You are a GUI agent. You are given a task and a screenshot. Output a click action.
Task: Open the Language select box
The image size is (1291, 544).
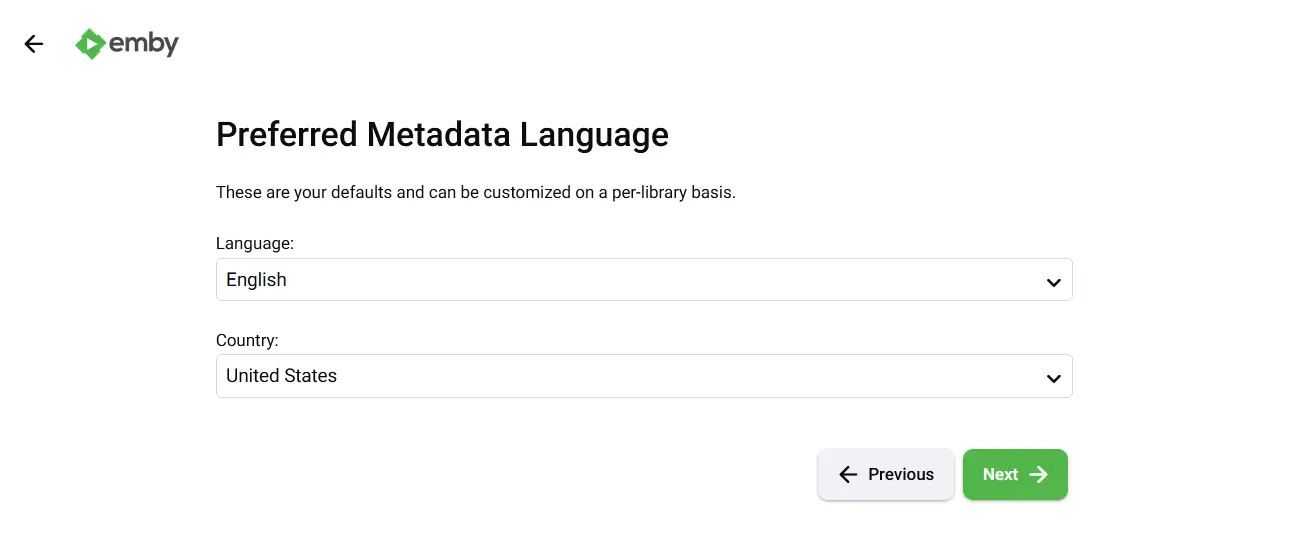pyautogui.click(x=644, y=280)
